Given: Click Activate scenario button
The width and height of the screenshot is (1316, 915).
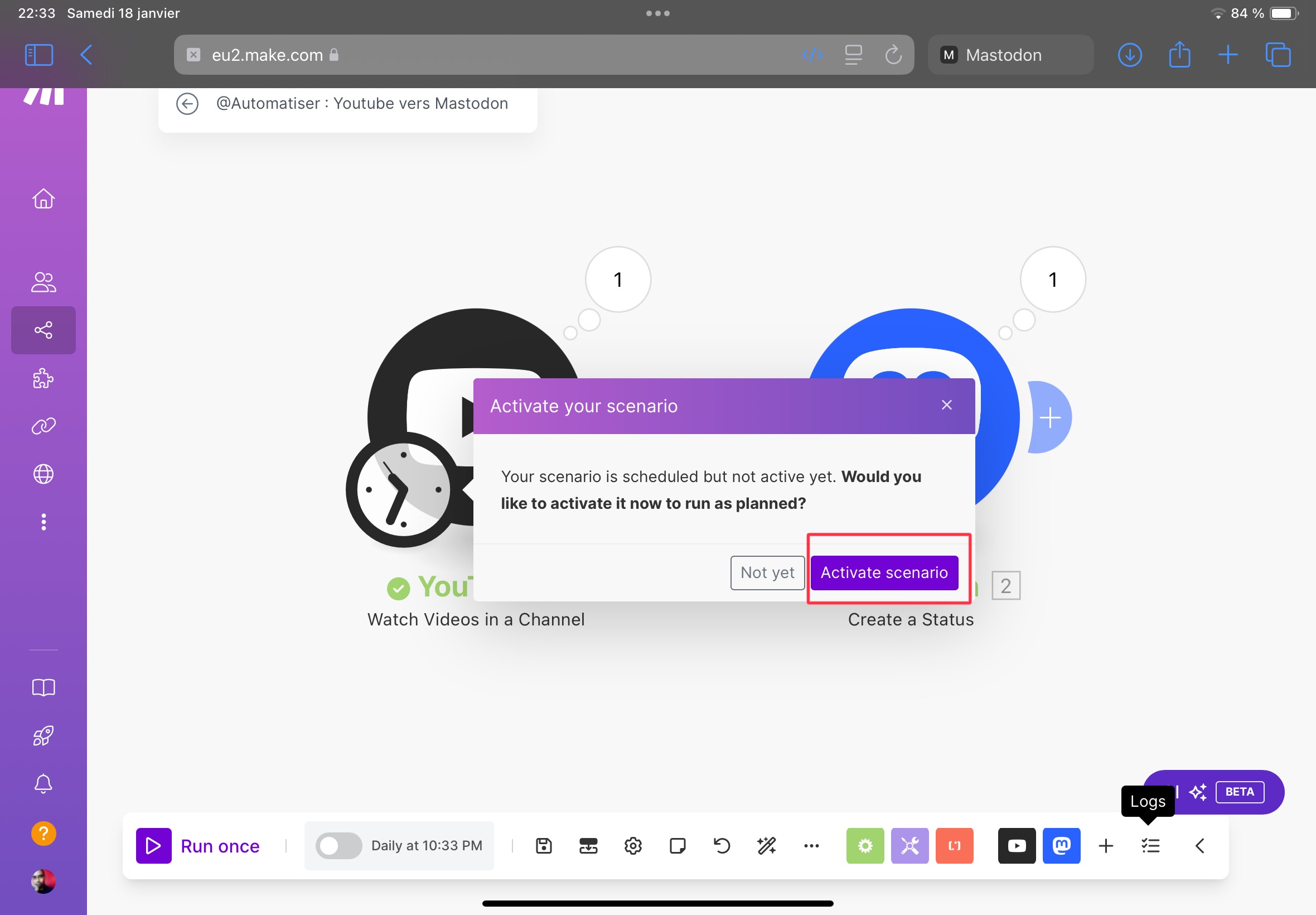Looking at the screenshot, I should (884, 571).
